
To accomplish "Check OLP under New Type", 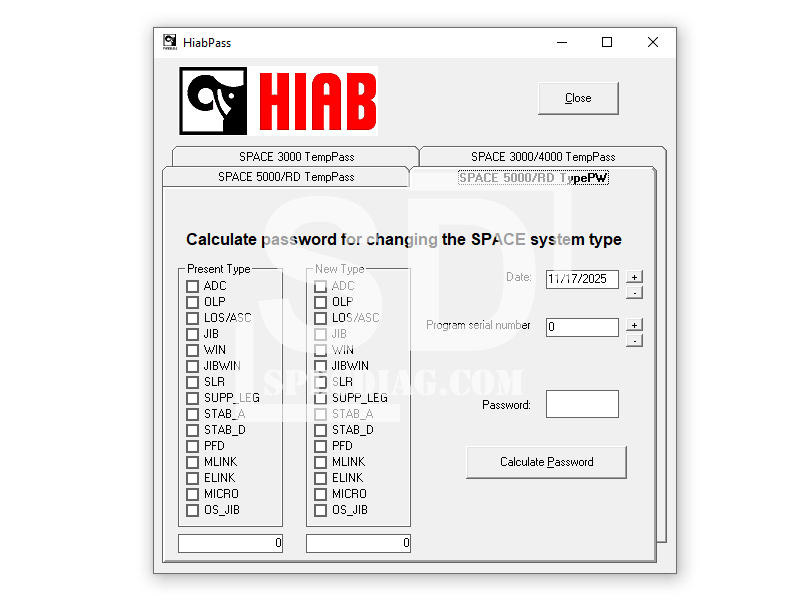I will click(x=321, y=302).
